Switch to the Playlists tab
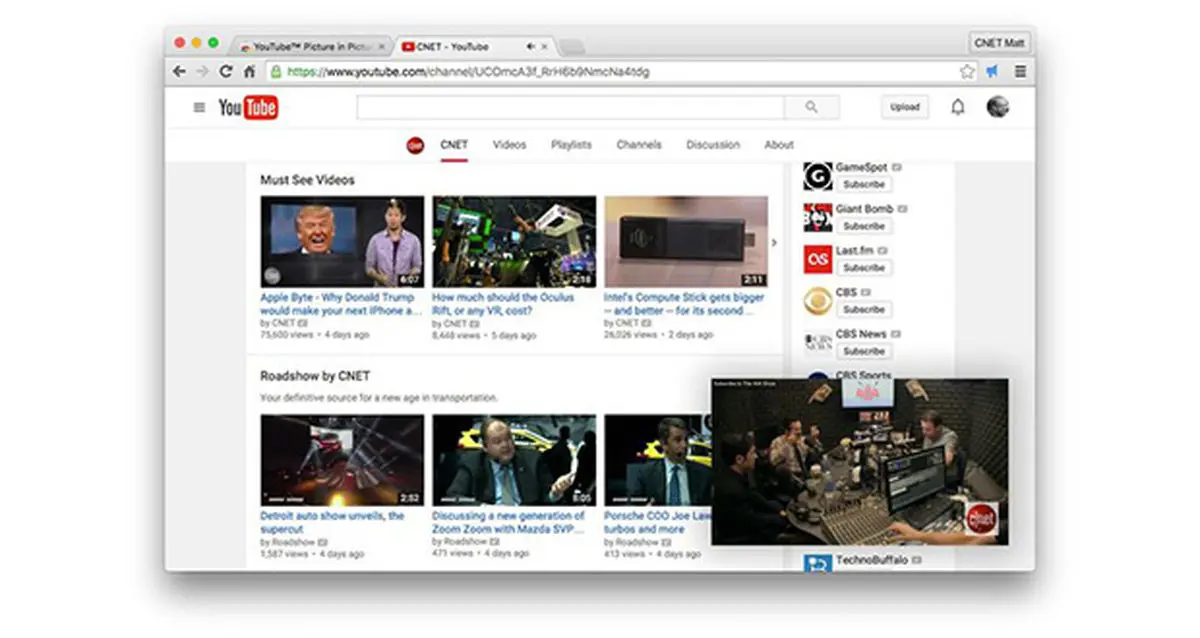Screen dimensions: 1200x638 tap(571, 145)
